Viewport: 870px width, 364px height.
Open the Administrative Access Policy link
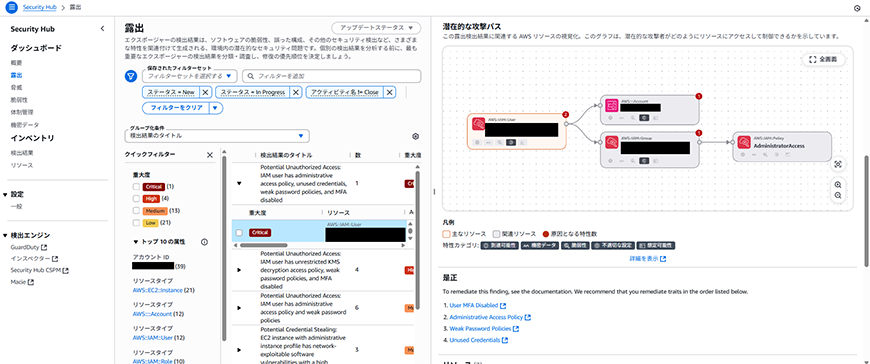490,317
